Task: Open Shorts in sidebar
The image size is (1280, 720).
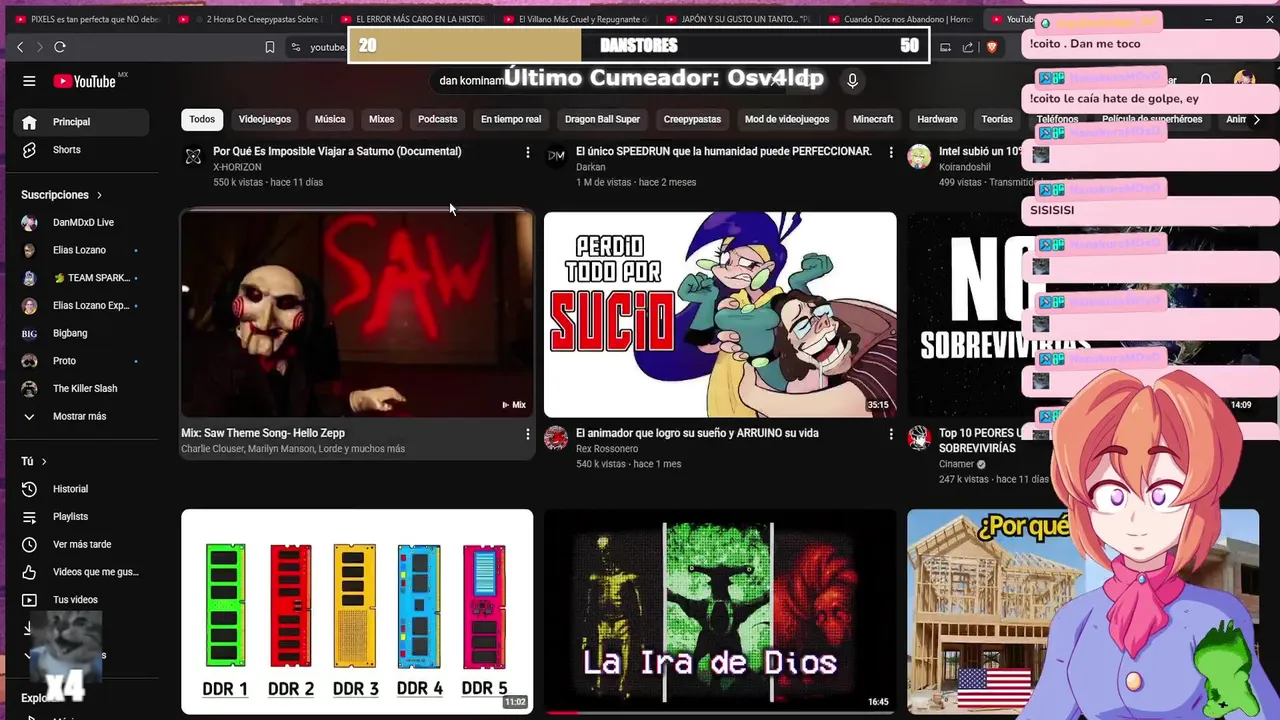Action: tap(82, 150)
